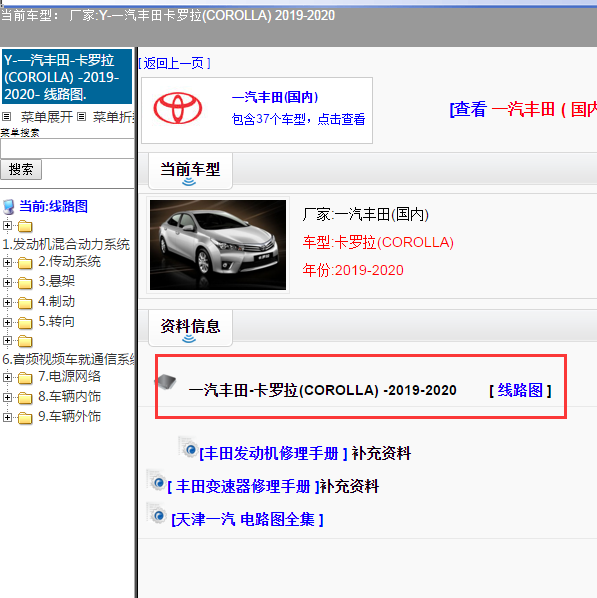Expand the 6.音频视频 tree node
The width and height of the screenshot is (597, 598).
pos(7,340)
